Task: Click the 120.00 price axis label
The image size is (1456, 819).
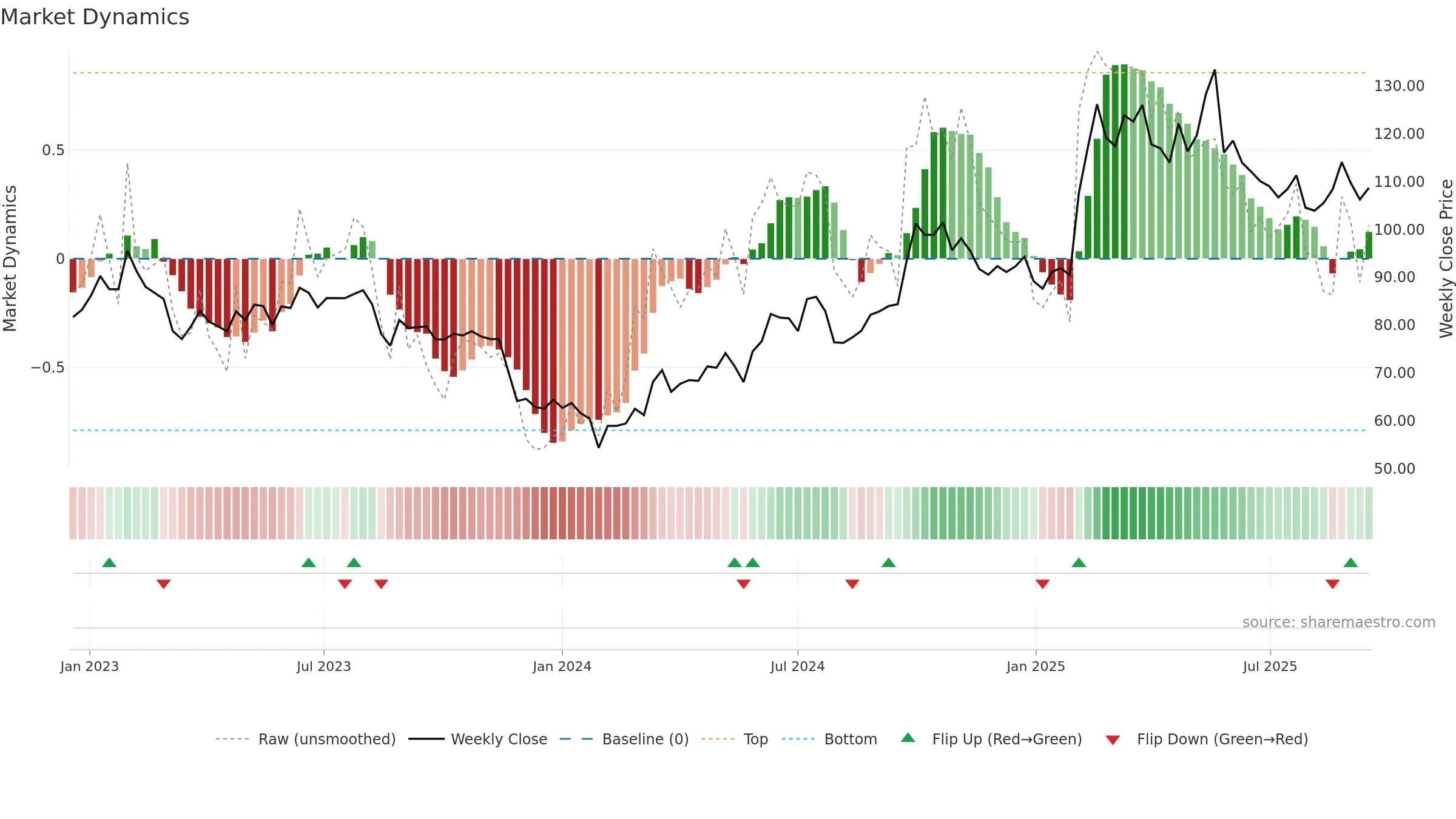Action: [1400, 134]
